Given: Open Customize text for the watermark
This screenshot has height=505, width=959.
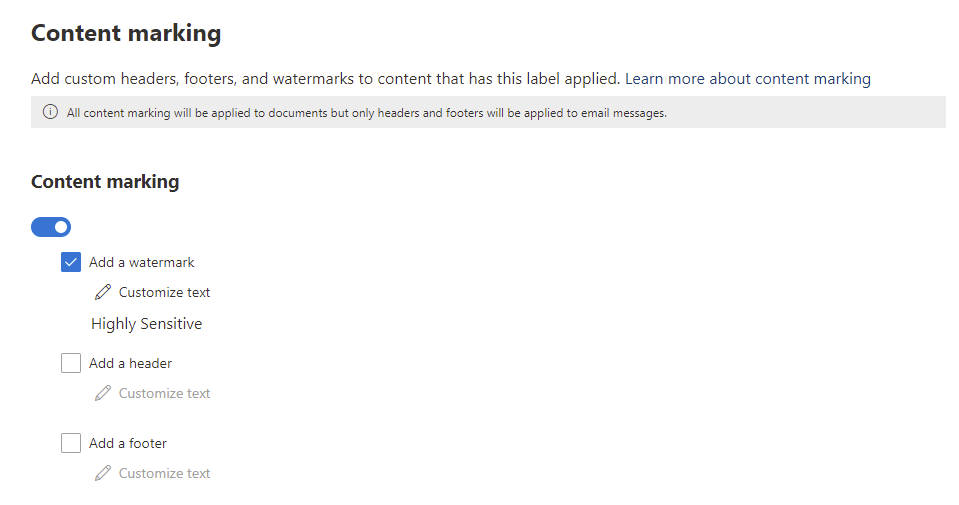Looking at the screenshot, I should pos(164,293).
